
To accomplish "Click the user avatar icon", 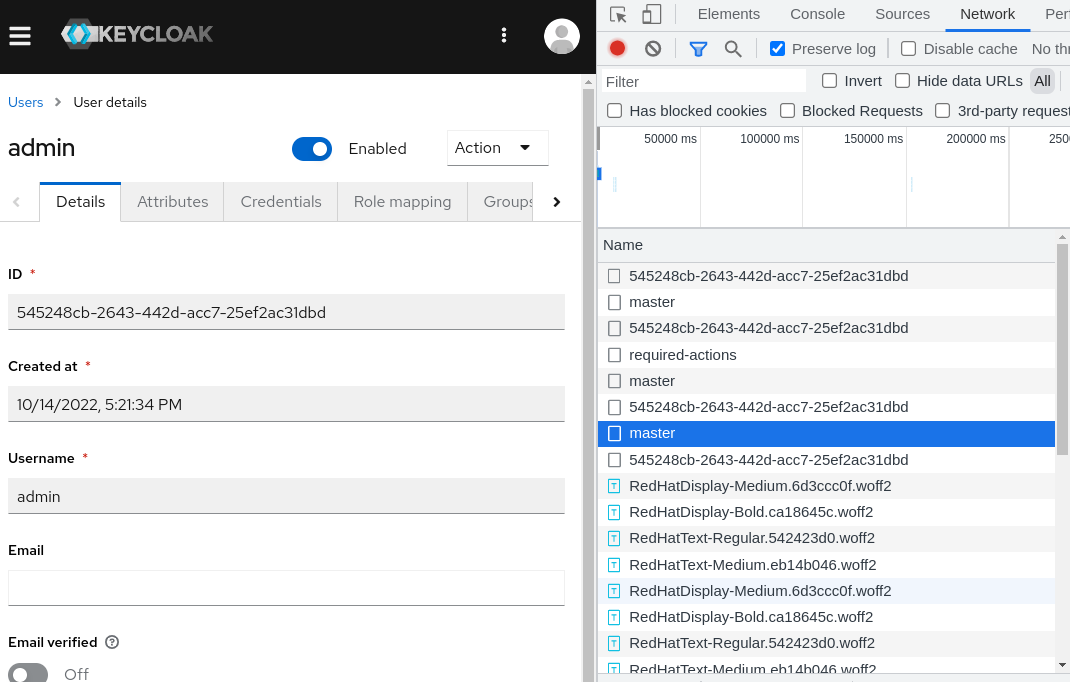I will coord(561,36).
